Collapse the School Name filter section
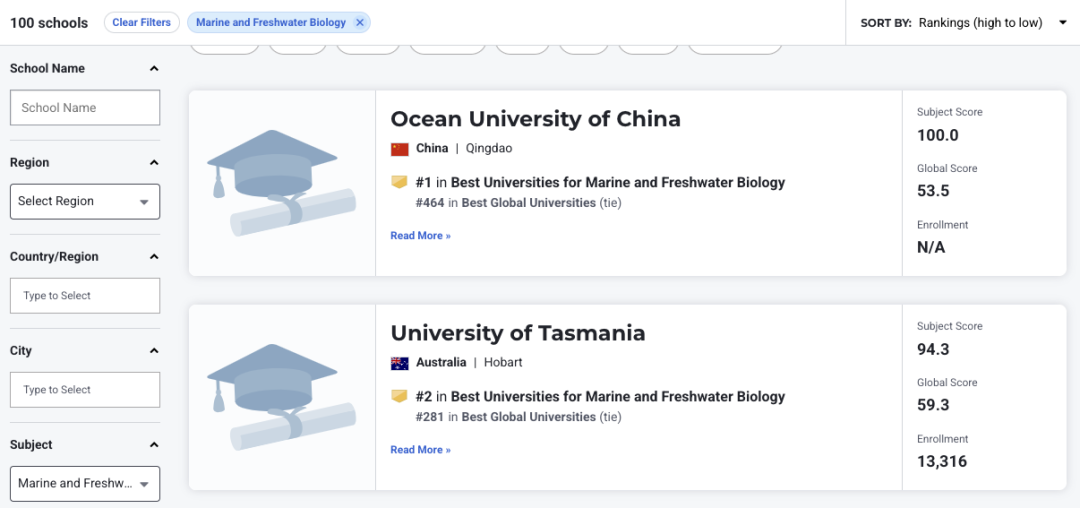1080x508 pixels. click(154, 69)
